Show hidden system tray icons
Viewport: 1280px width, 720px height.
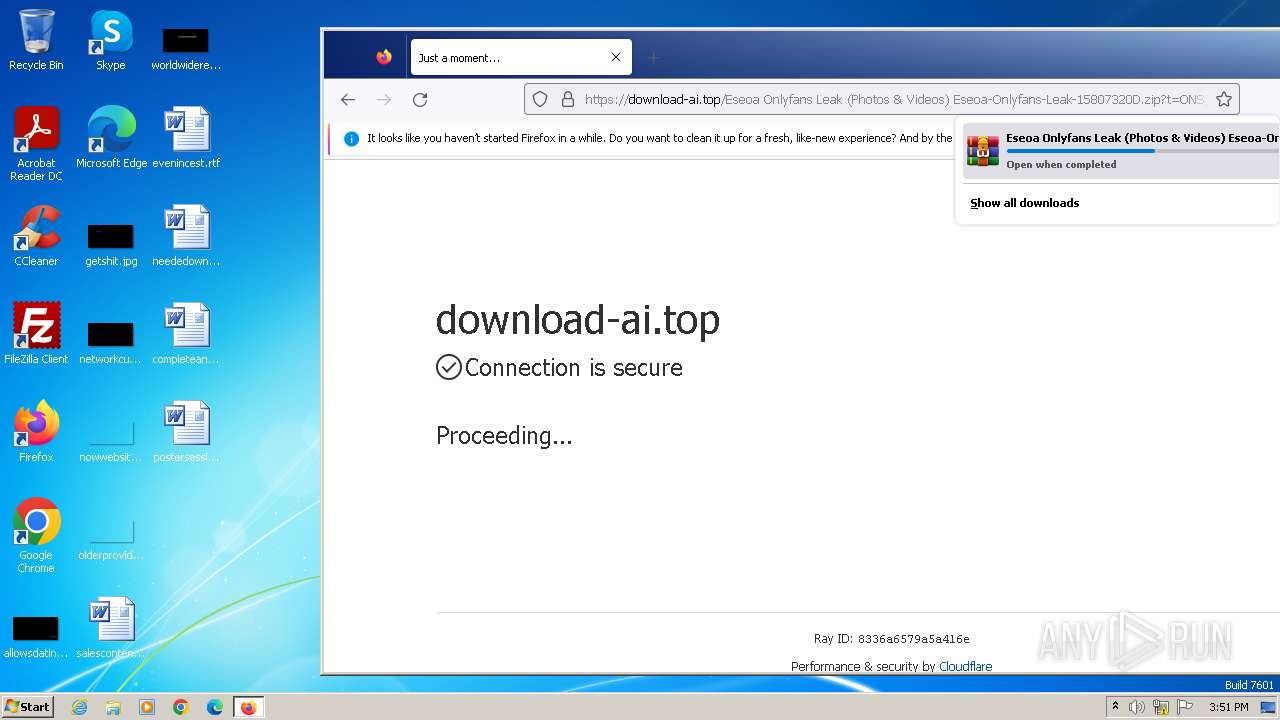pos(1115,707)
